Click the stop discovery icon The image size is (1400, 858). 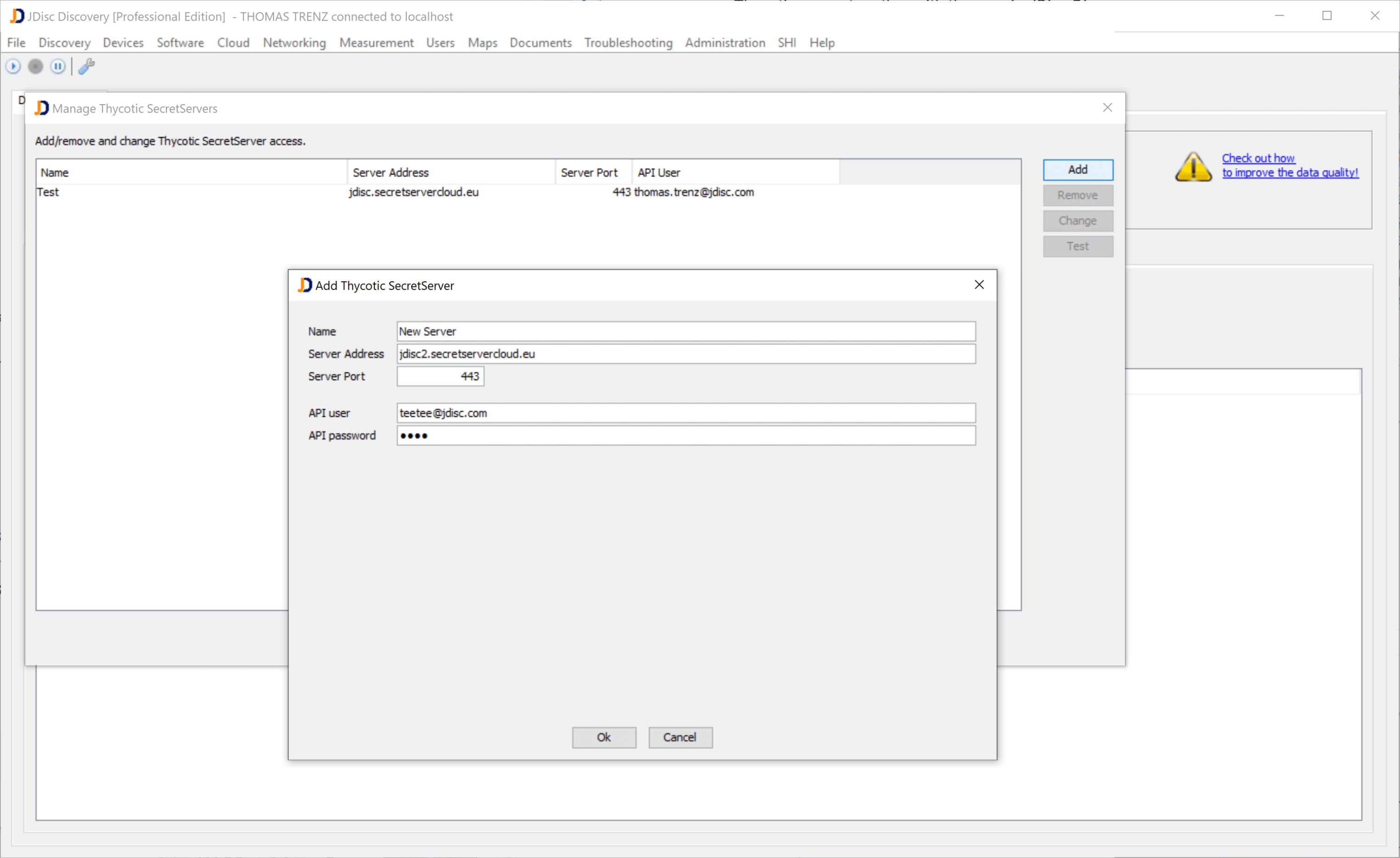35,67
